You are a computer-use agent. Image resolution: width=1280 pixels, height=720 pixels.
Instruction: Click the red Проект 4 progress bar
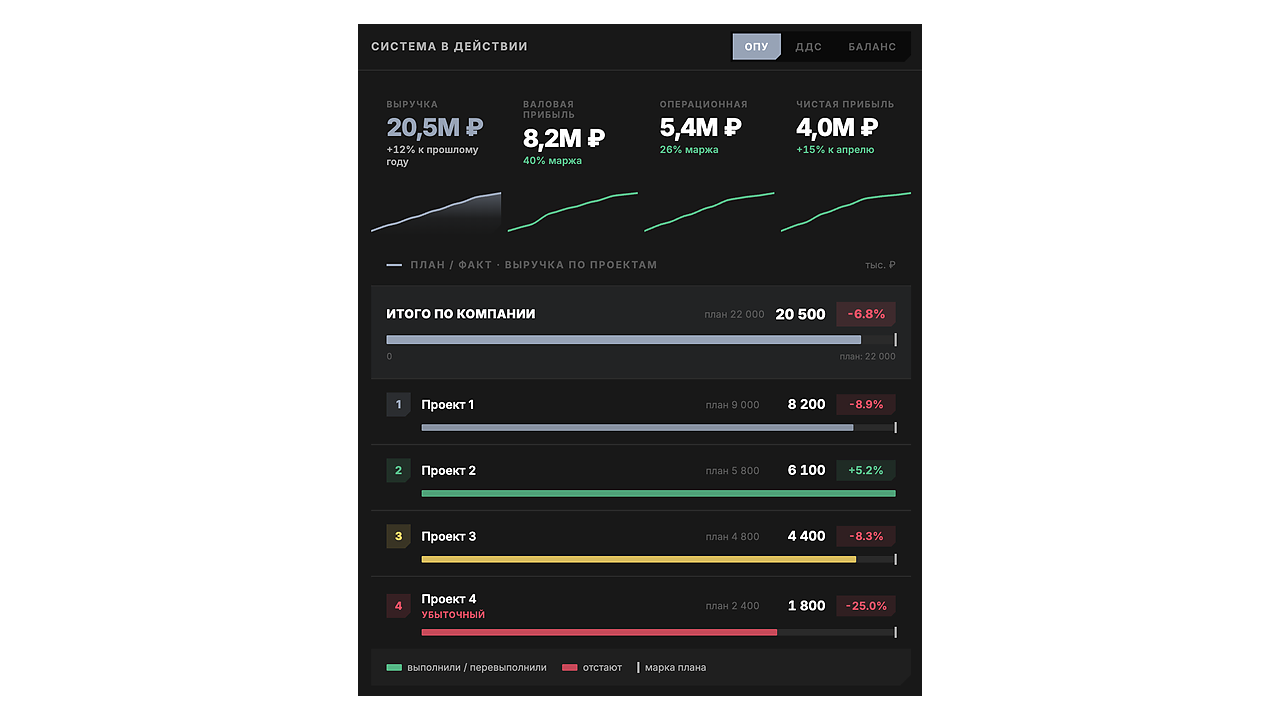pyautogui.click(x=658, y=632)
